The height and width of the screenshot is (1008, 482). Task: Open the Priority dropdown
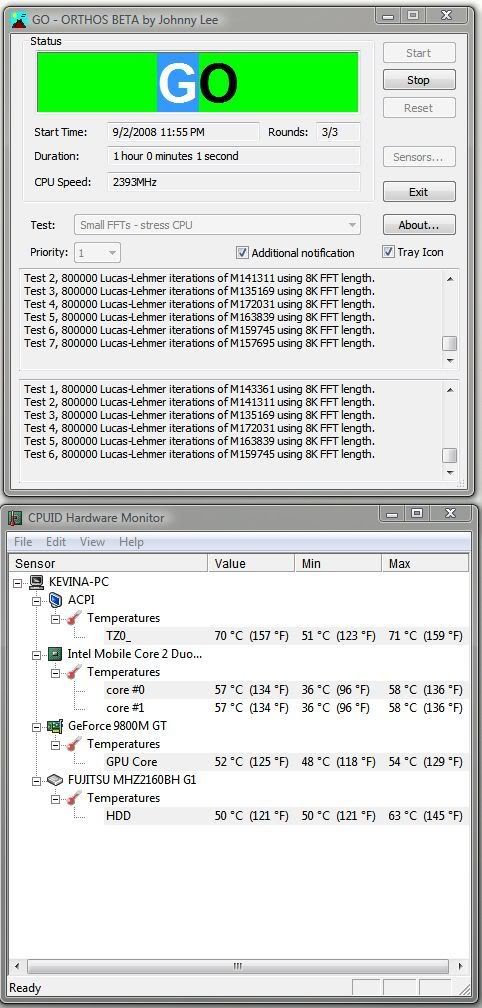point(98,253)
